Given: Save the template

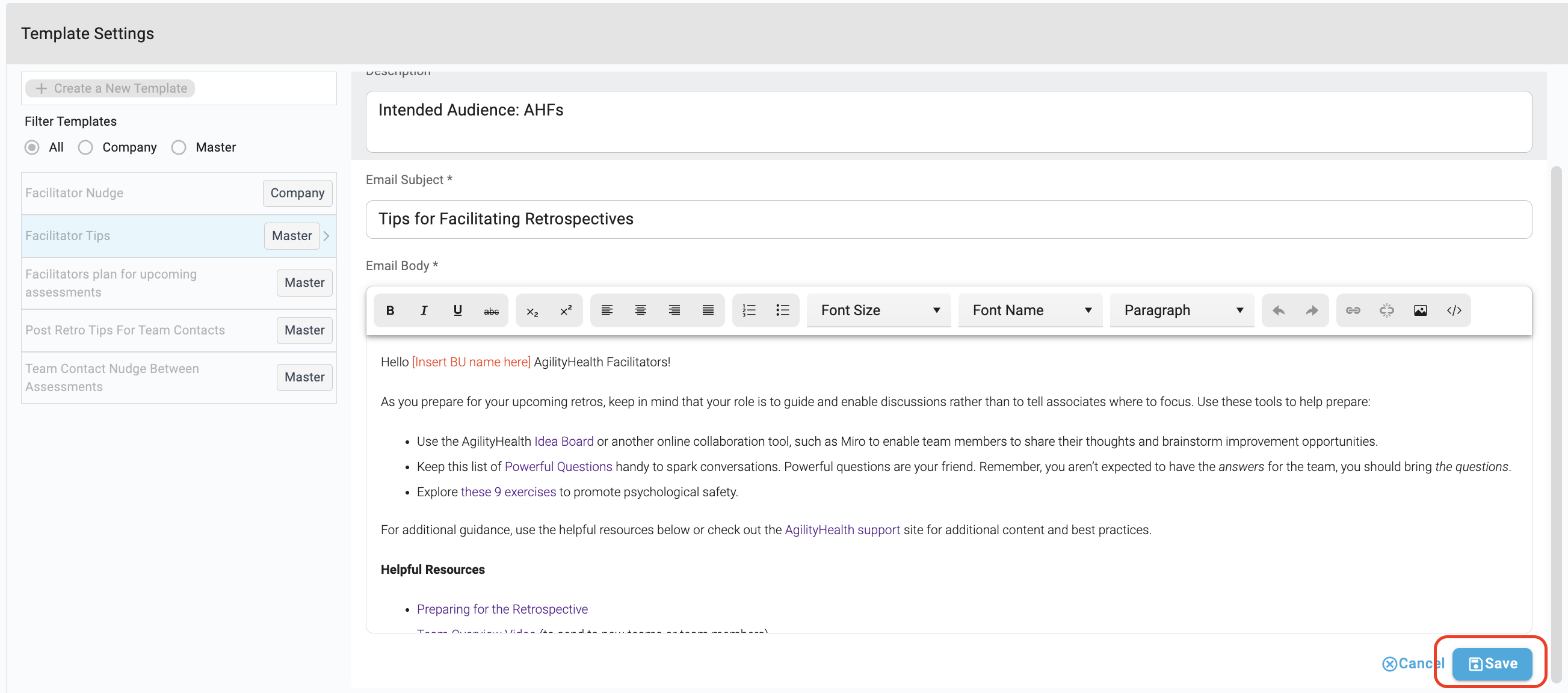Looking at the screenshot, I should [1492, 663].
